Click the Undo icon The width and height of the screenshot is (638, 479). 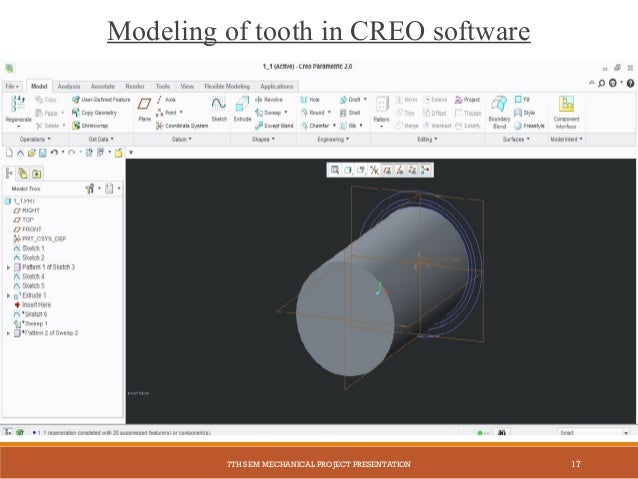tap(54, 153)
